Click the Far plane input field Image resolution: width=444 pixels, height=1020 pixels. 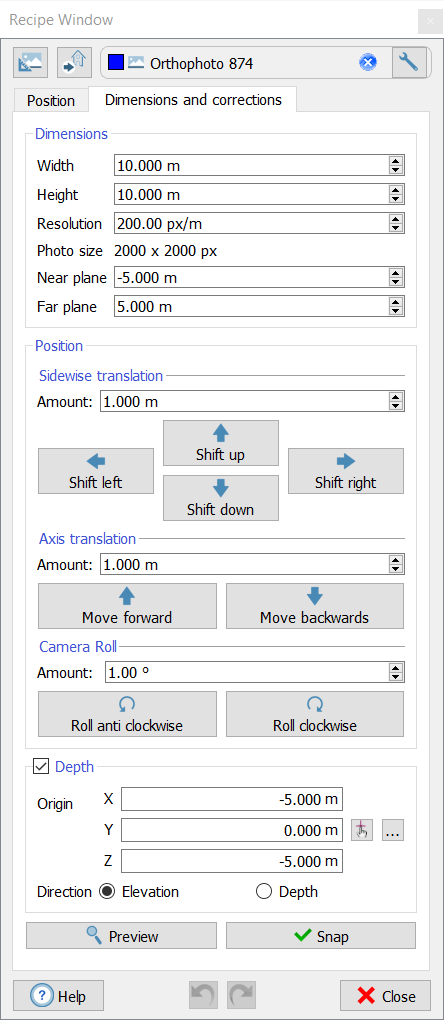(259, 306)
